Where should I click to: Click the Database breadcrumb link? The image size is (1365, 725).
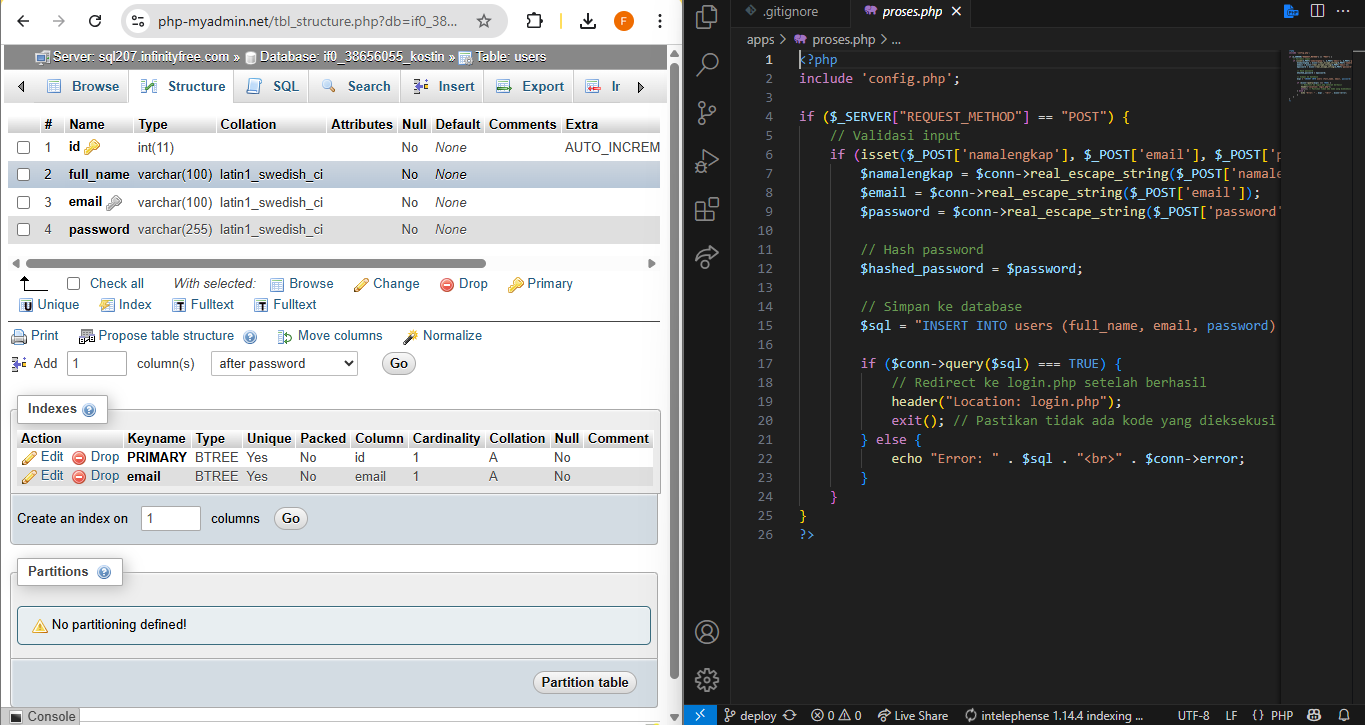click(344, 57)
